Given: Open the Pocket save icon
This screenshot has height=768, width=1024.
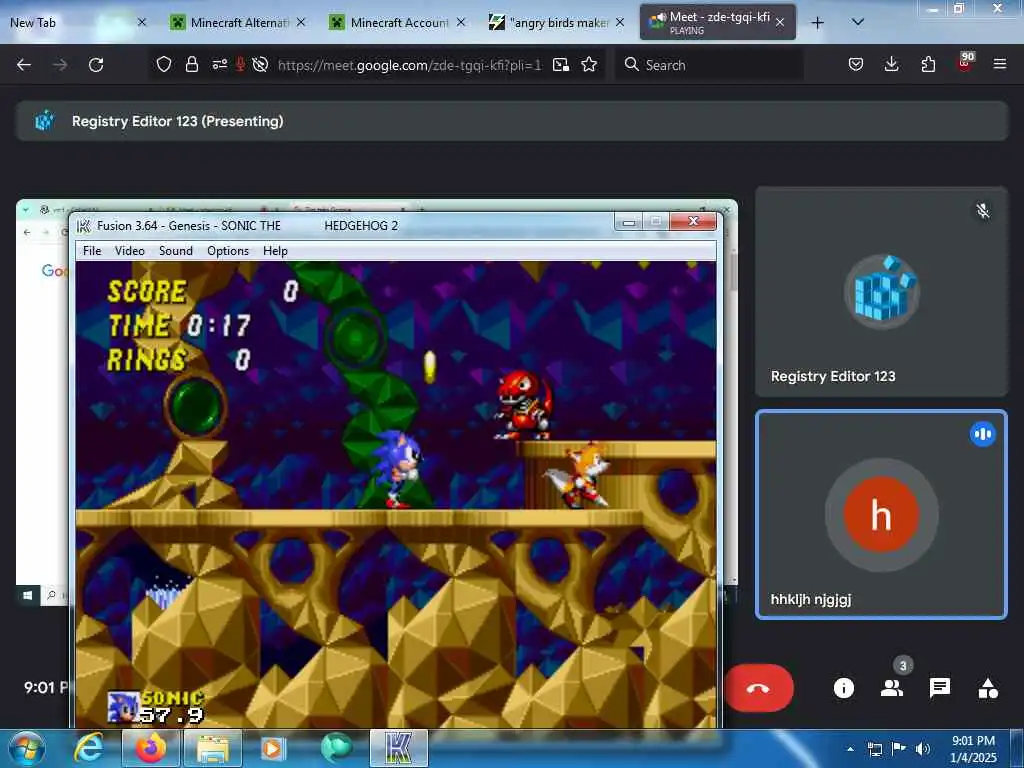Looking at the screenshot, I should pos(856,64).
